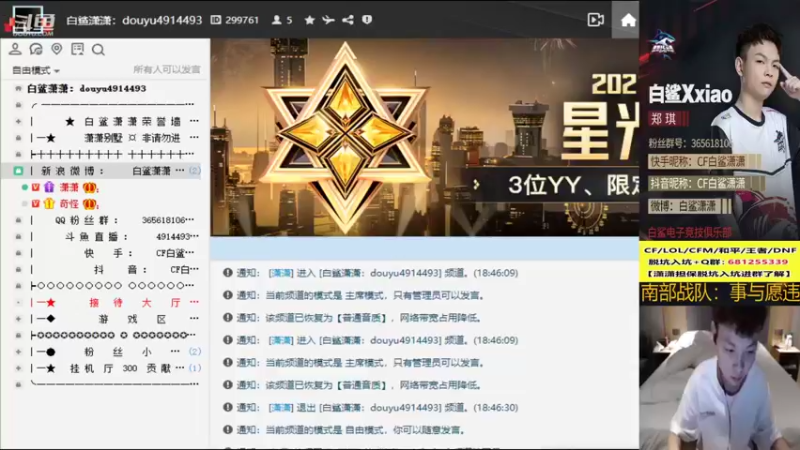The image size is (800, 450).
Task: Select the root channel 白鲨潇潇: douyu4914493
Action: click(87, 88)
